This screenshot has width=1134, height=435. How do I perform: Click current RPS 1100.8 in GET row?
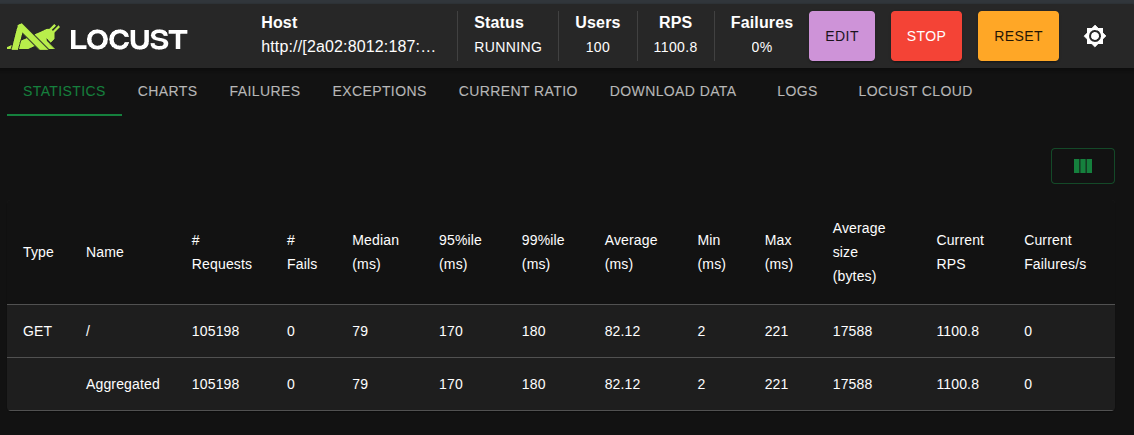(x=958, y=331)
